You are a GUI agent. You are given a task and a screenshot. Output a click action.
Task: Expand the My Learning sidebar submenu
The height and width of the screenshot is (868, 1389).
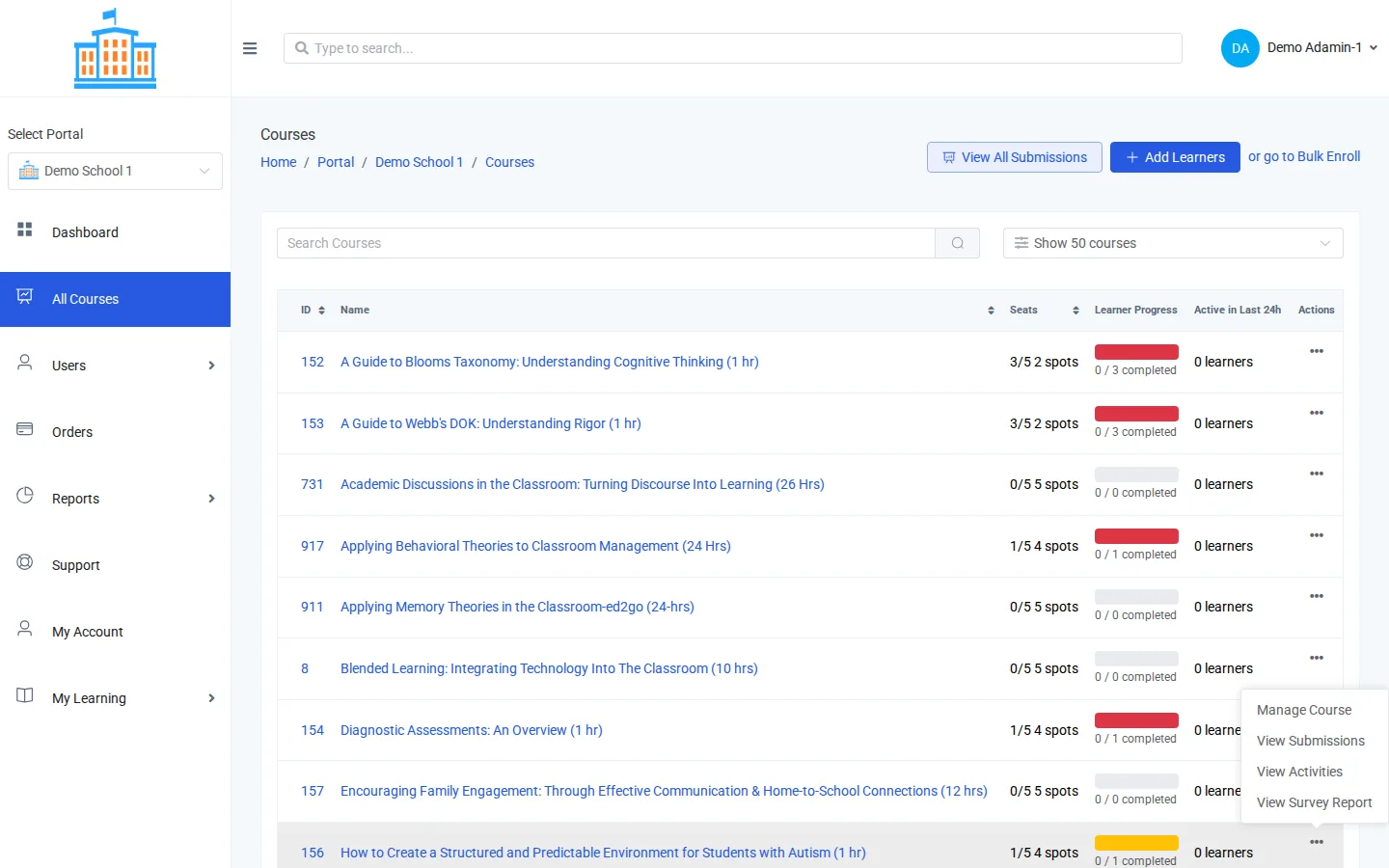(x=211, y=698)
